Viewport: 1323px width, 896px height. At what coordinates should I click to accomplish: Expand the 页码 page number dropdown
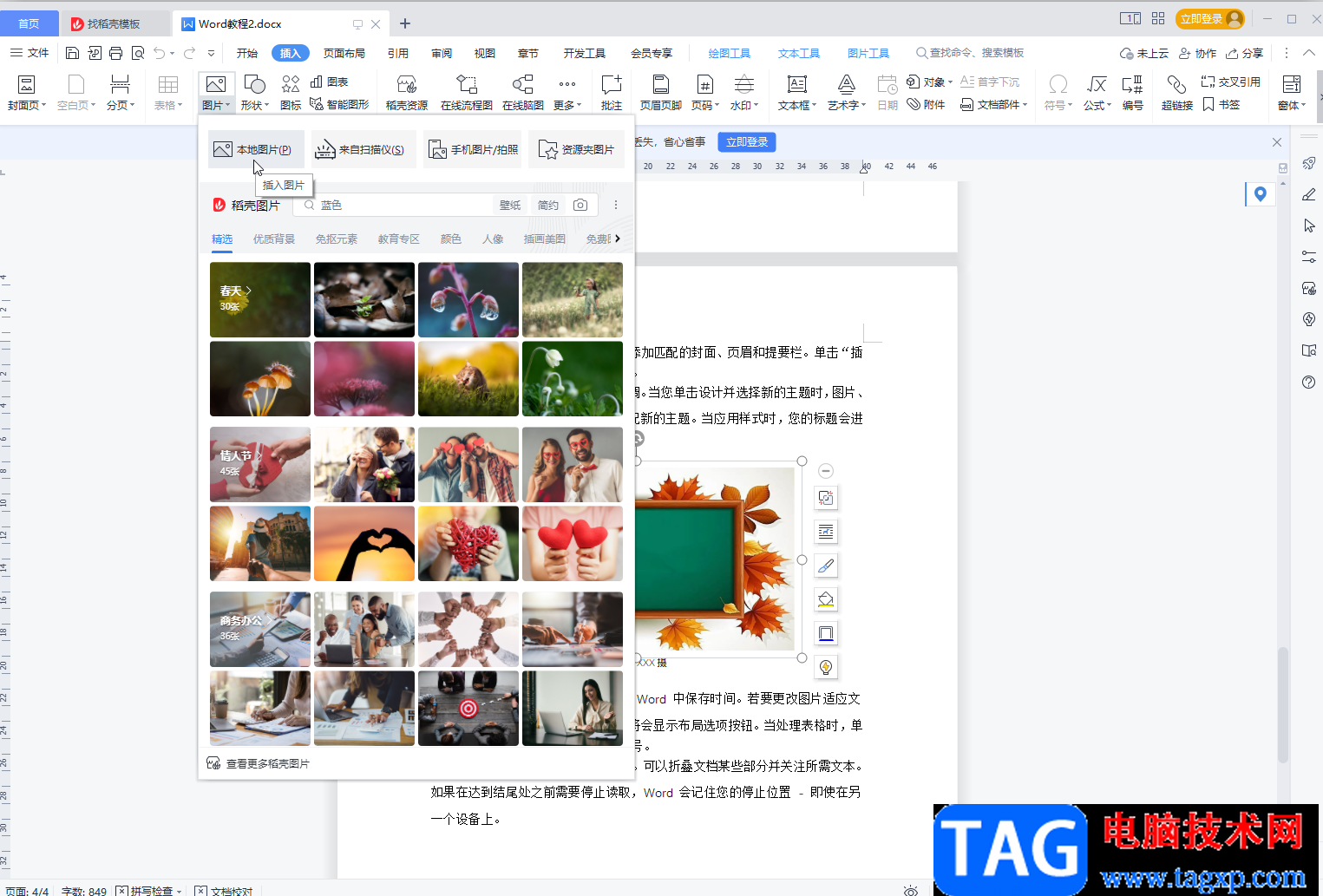click(x=705, y=105)
